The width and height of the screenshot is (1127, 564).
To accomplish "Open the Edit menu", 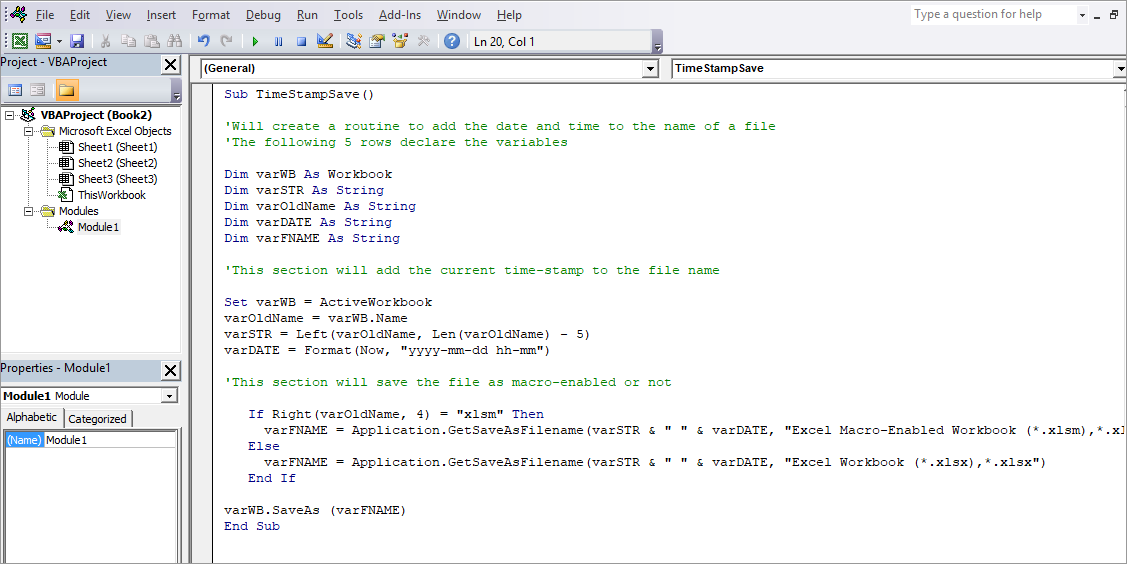I will pyautogui.click(x=80, y=14).
